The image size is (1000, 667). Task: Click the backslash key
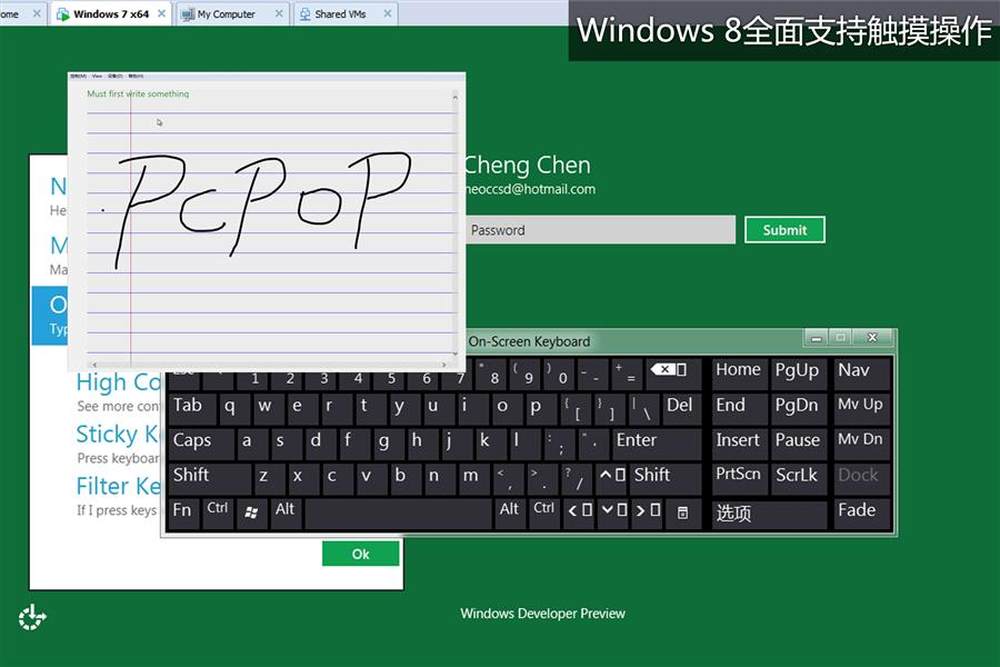(x=644, y=408)
